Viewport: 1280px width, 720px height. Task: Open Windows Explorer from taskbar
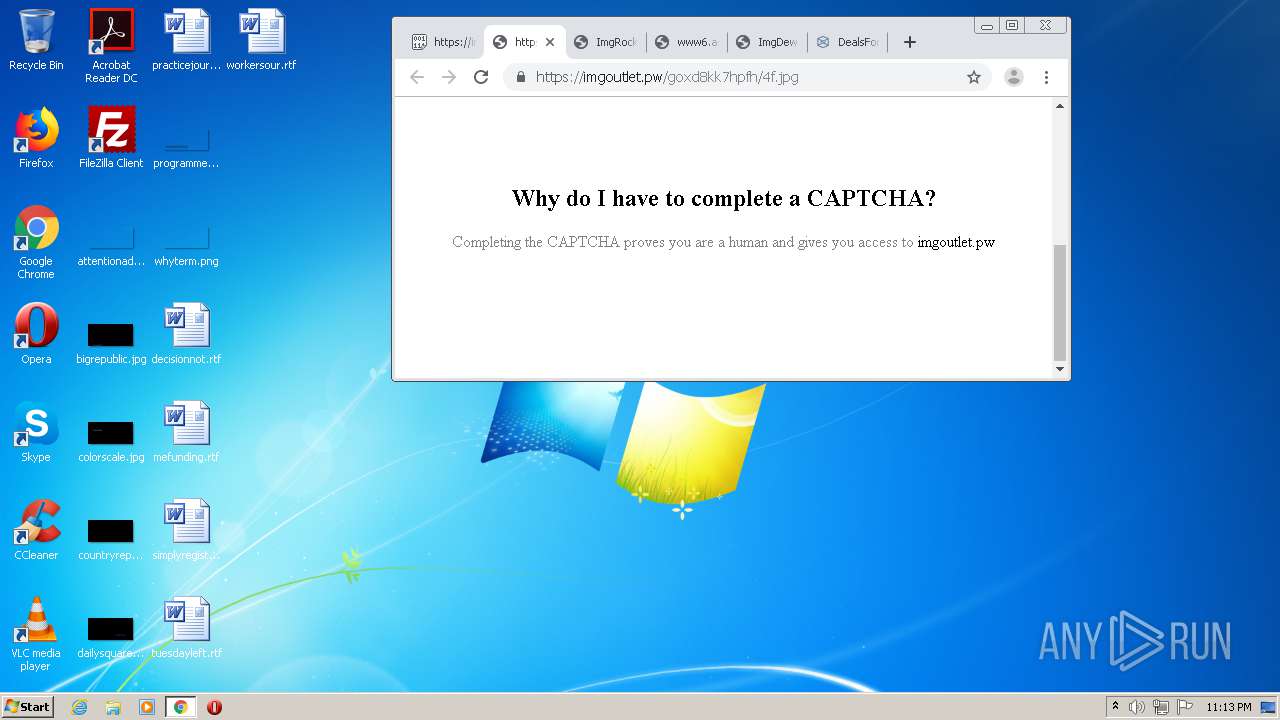point(113,707)
